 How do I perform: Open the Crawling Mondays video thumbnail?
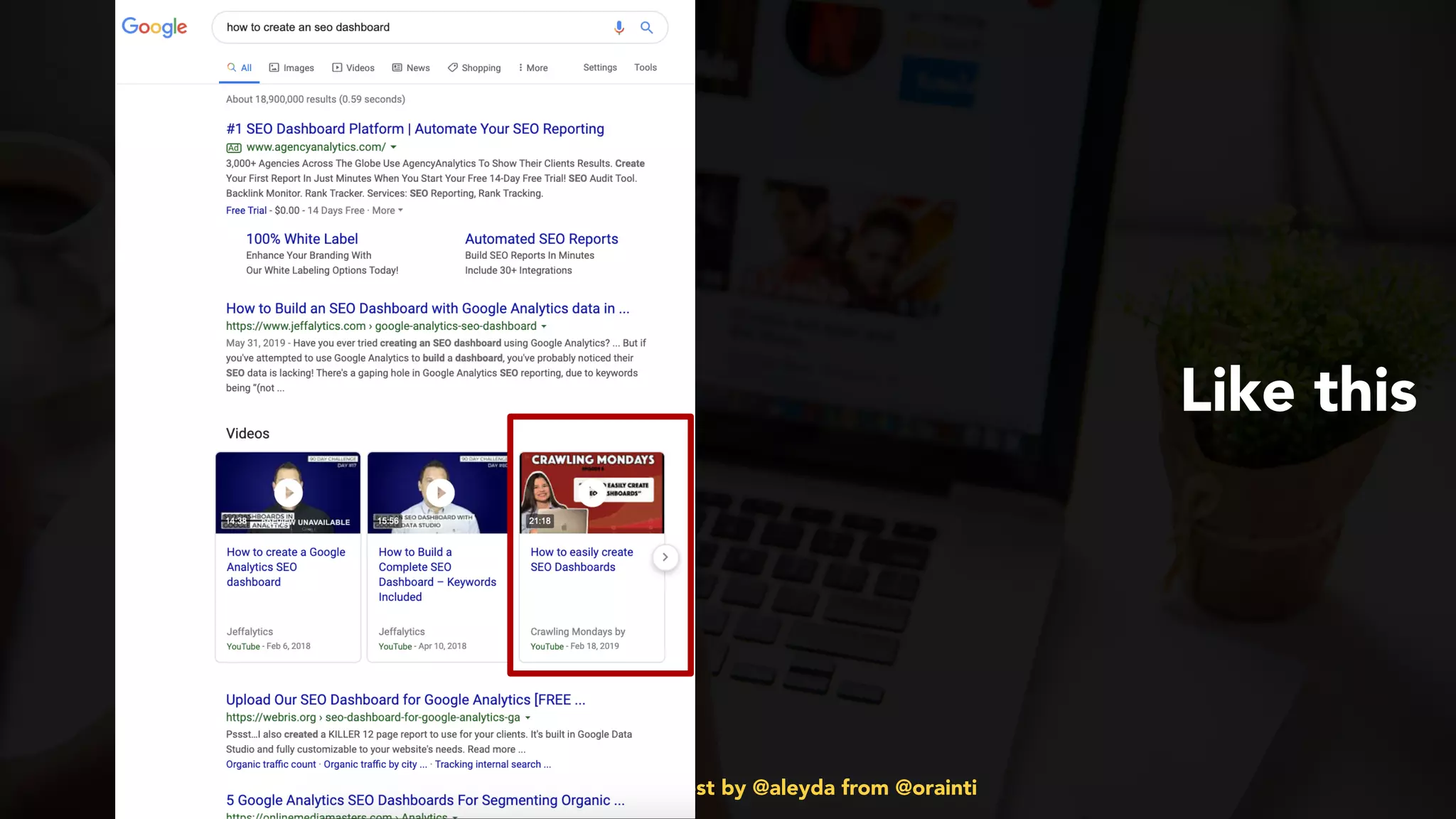591,492
